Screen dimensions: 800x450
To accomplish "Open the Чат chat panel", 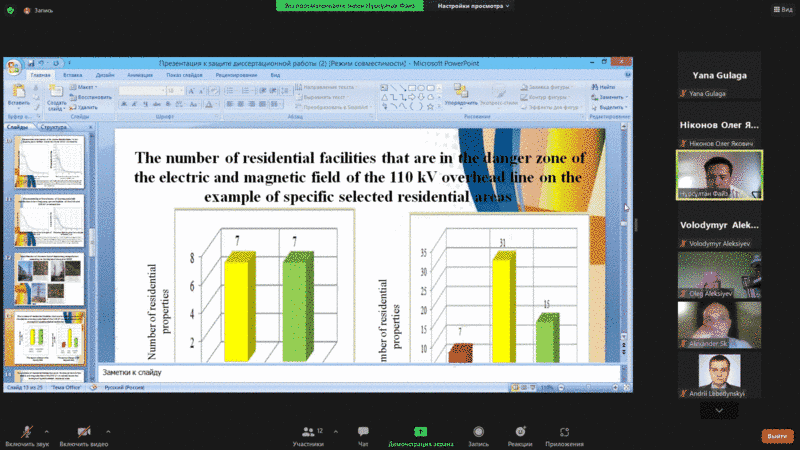I will 363,432.
